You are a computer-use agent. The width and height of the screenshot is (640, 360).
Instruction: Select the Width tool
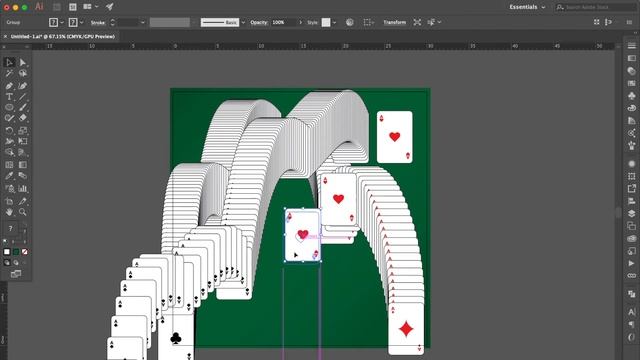[9, 141]
